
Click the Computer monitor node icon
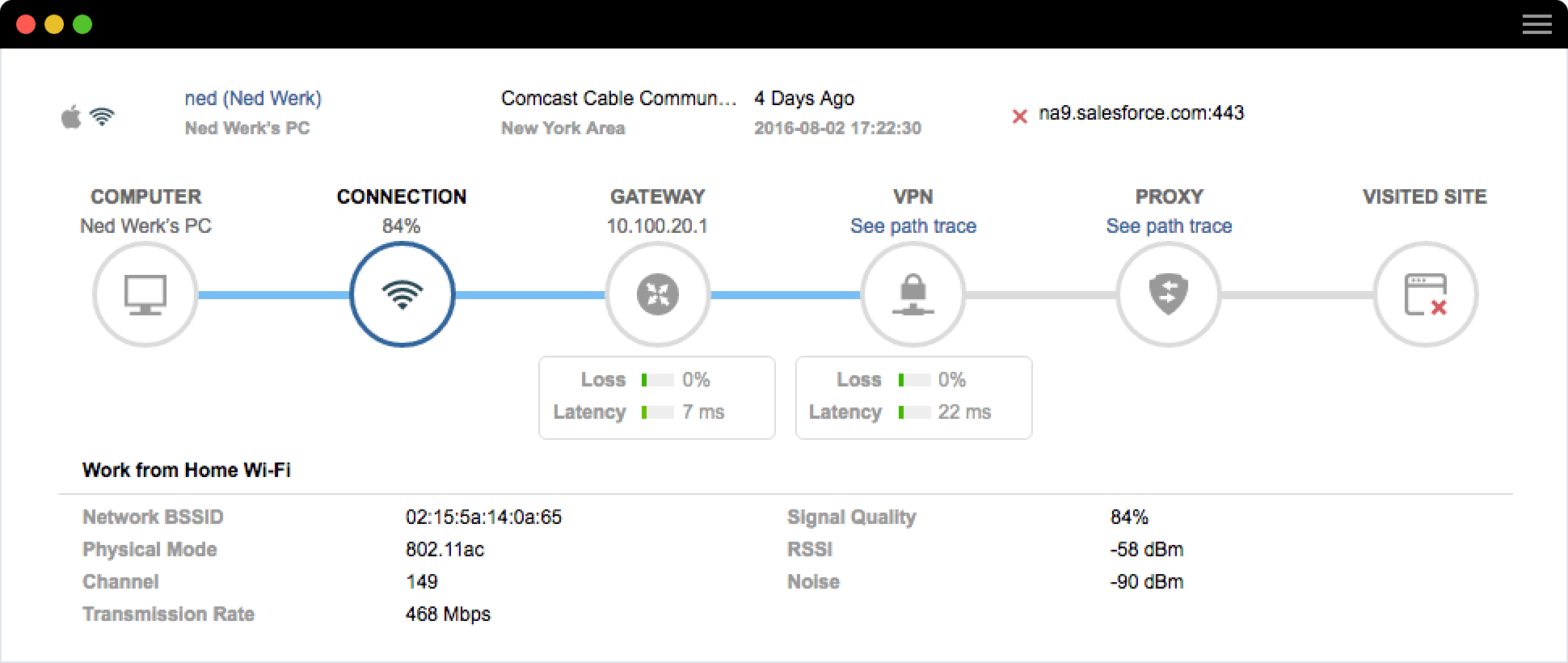(145, 294)
